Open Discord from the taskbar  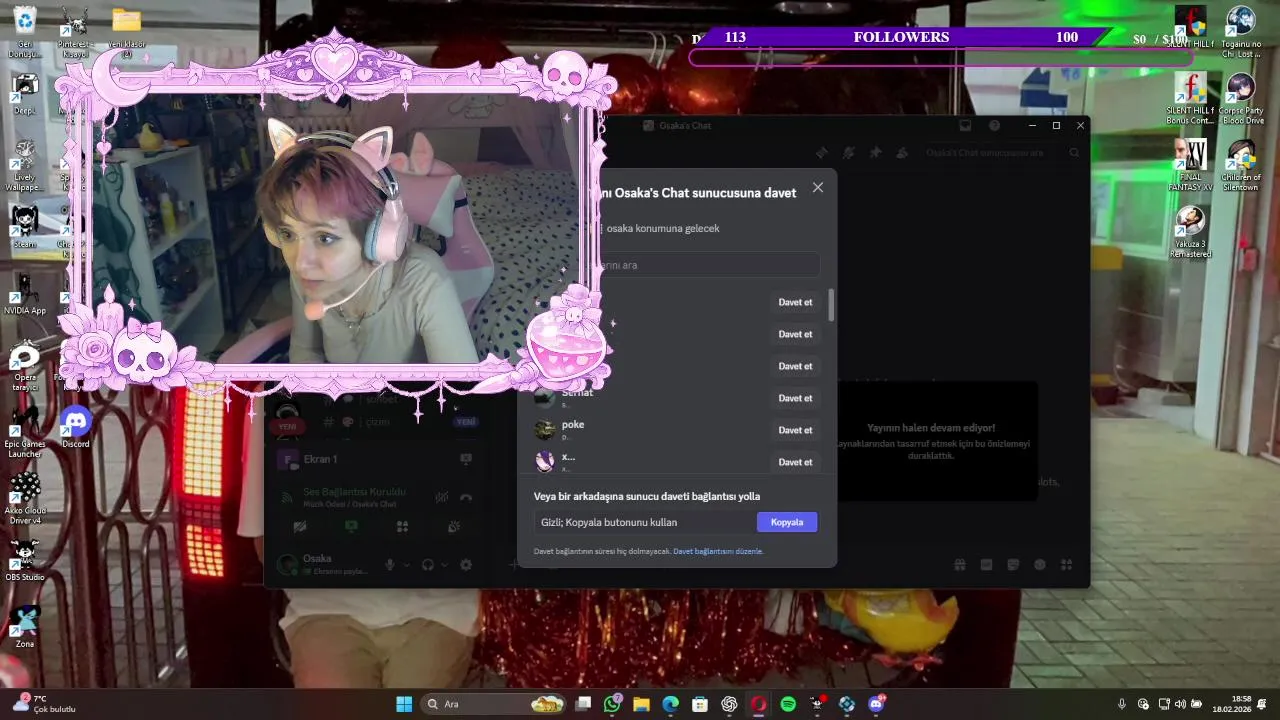click(x=876, y=704)
